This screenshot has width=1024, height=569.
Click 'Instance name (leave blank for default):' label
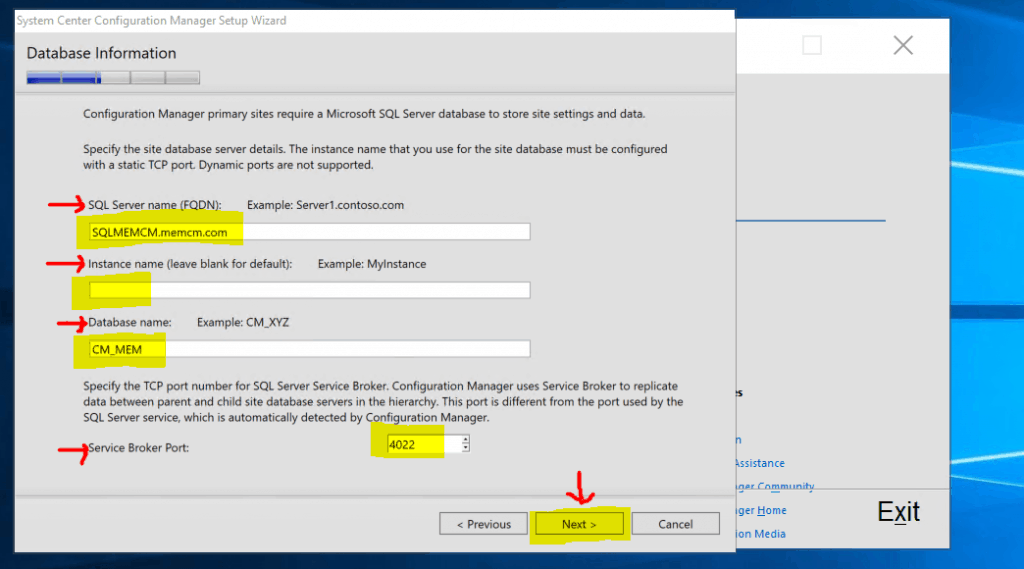point(190,264)
